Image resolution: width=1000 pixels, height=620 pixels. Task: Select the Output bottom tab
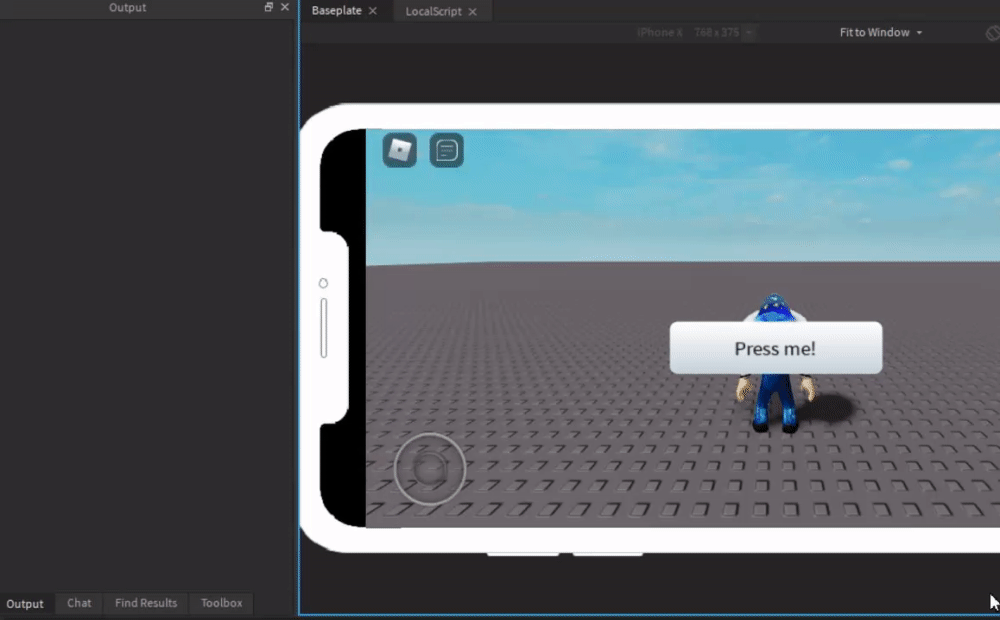(25, 603)
